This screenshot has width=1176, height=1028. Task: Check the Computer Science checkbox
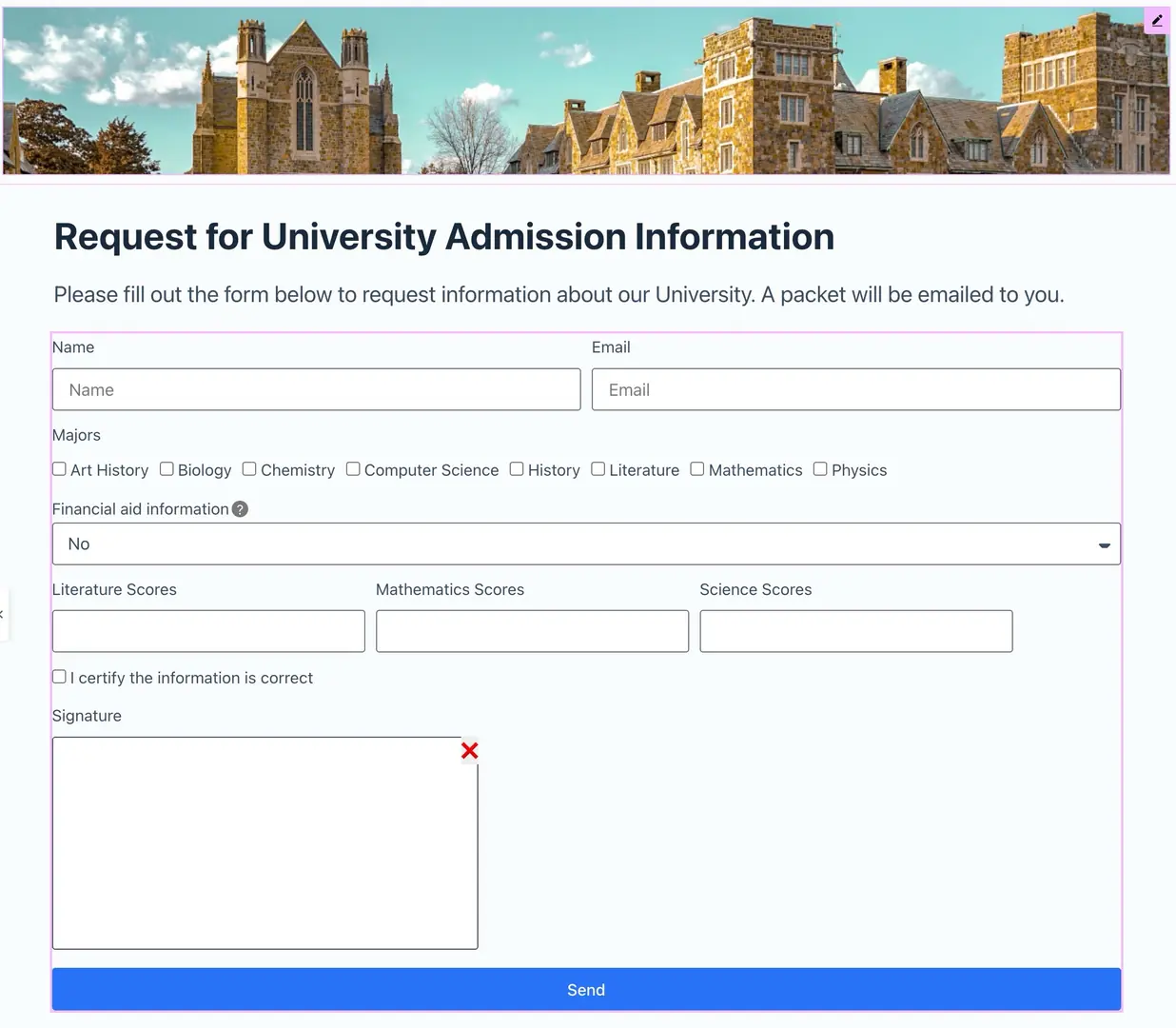pos(353,468)
